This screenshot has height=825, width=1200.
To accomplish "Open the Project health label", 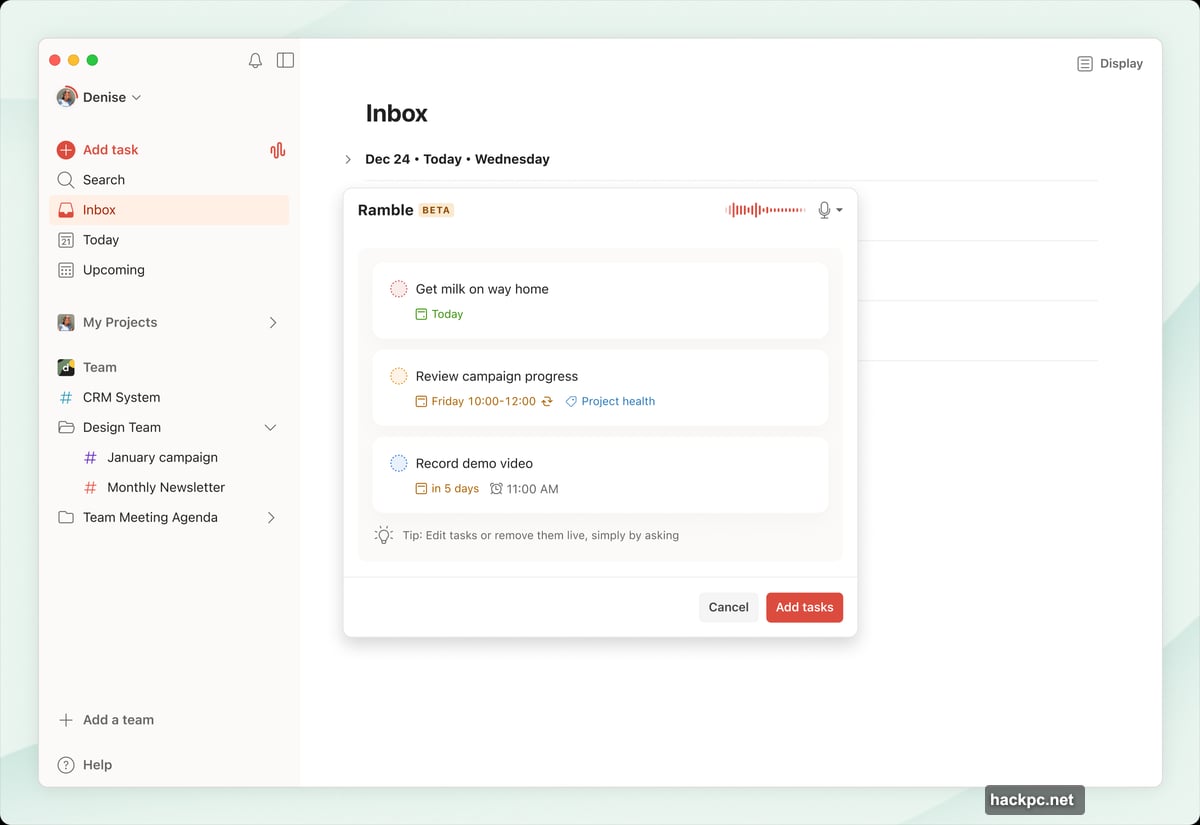I will [x=610, y=401].
